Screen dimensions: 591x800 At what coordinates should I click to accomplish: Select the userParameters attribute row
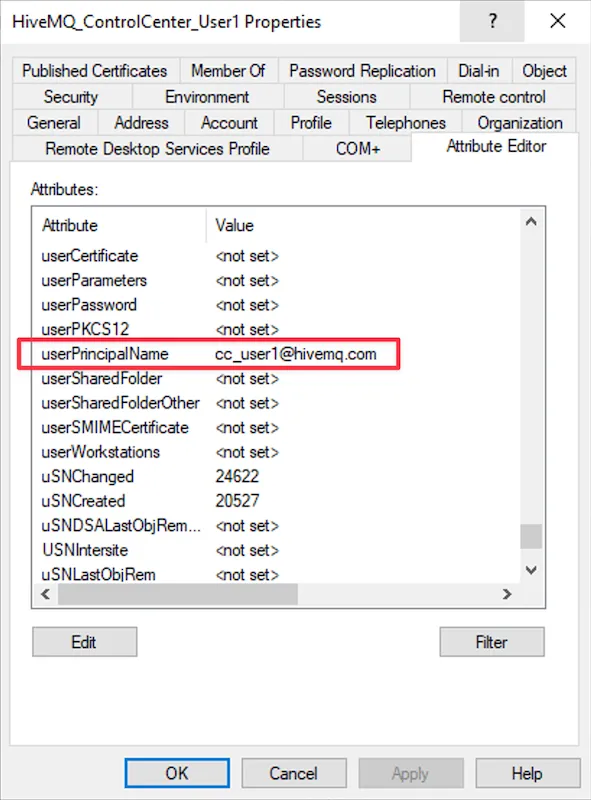pos(276,280)
